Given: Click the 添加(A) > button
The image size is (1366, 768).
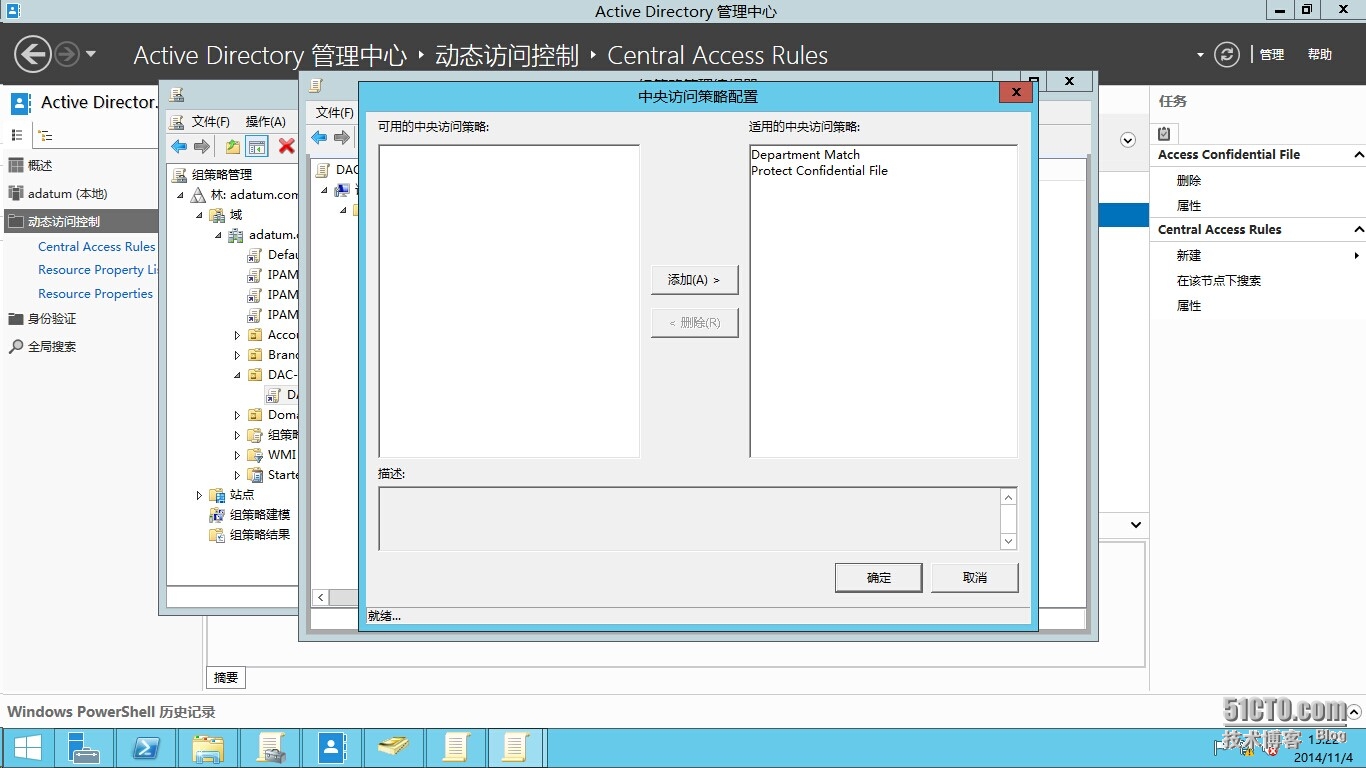Looking at the screenshot, I should (x=694, y=280).
